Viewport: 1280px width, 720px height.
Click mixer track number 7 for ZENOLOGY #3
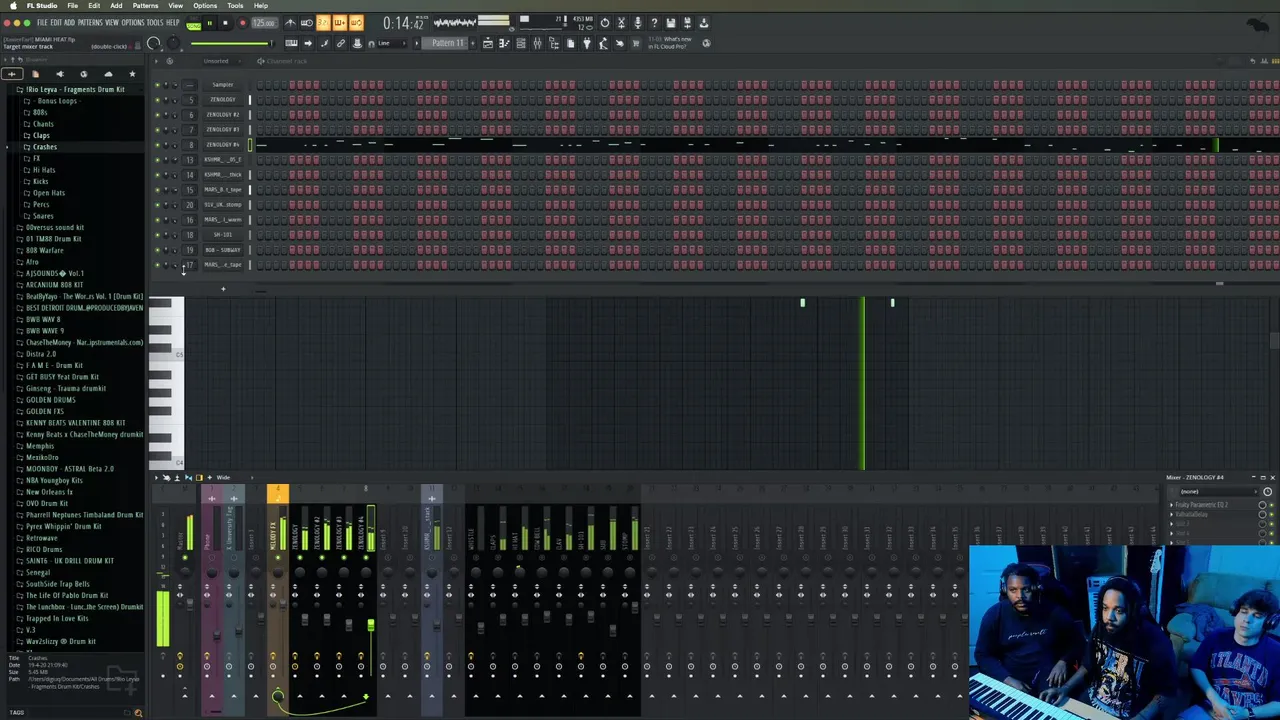[x=190, y=130]
